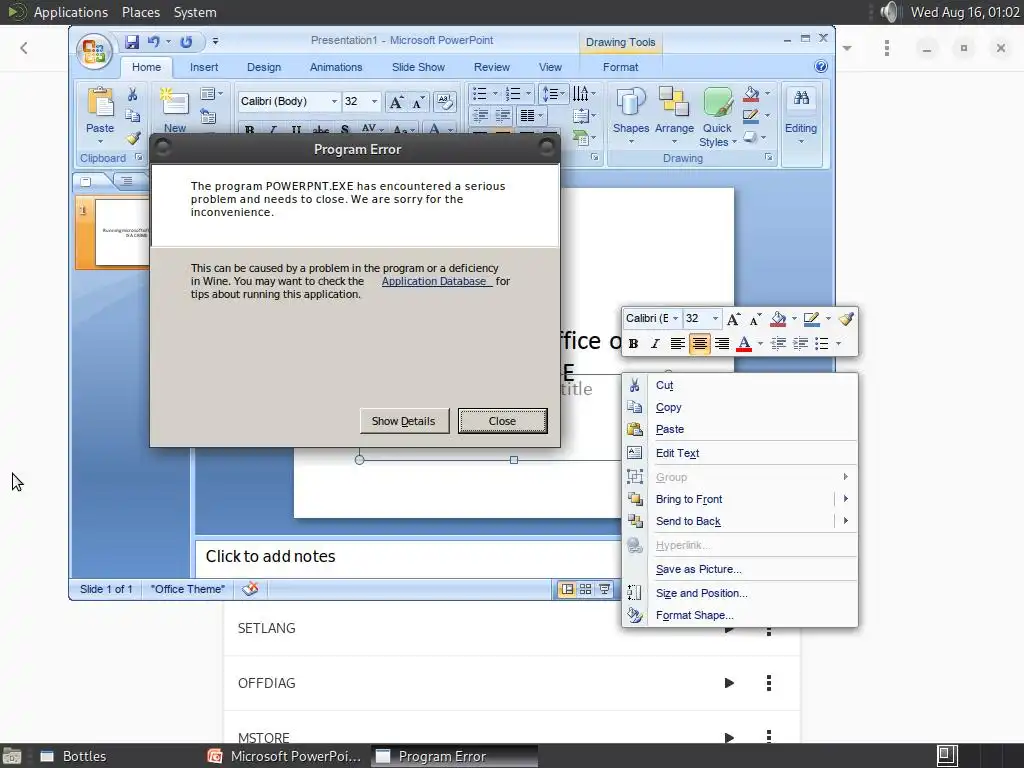Click the ribbon Paste clipboard icon
The height and width of the screenshot is (768, 1024).
click(100, 103)
